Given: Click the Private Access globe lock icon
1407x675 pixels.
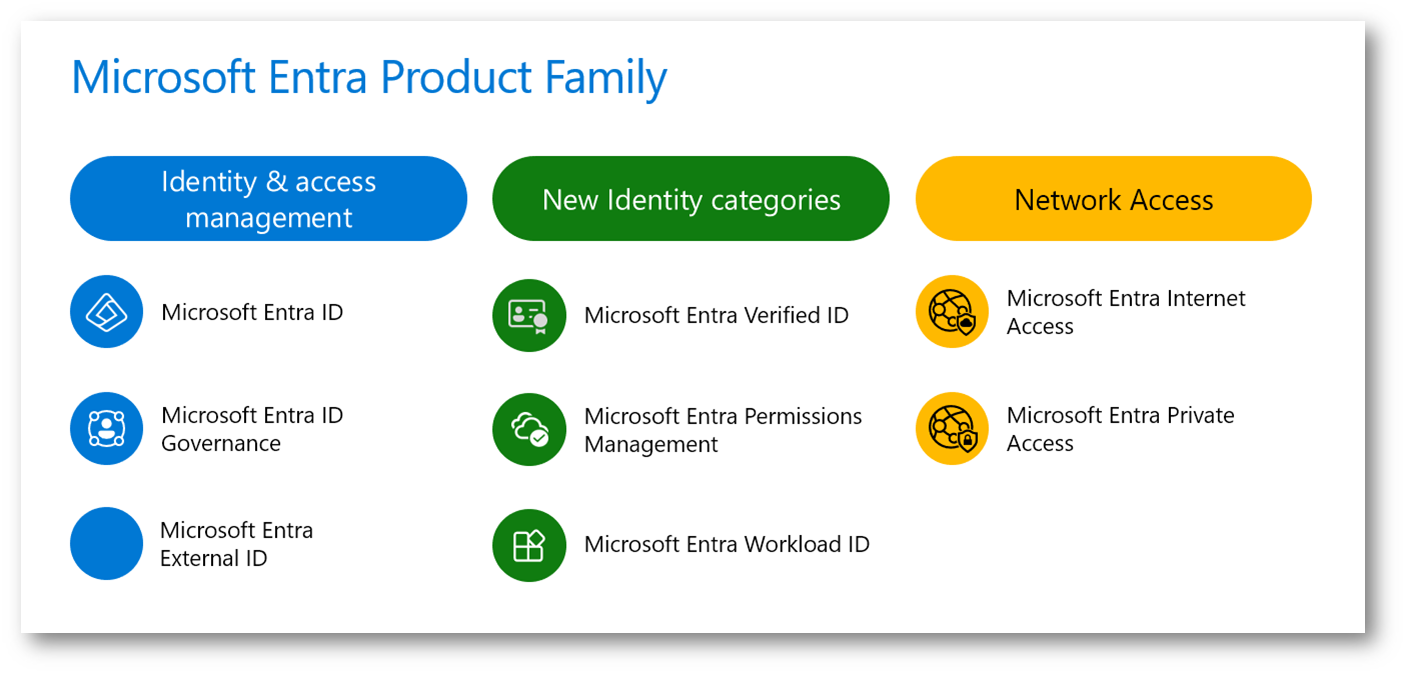Looking at the screenshot, I should click(x=952, y=428).
